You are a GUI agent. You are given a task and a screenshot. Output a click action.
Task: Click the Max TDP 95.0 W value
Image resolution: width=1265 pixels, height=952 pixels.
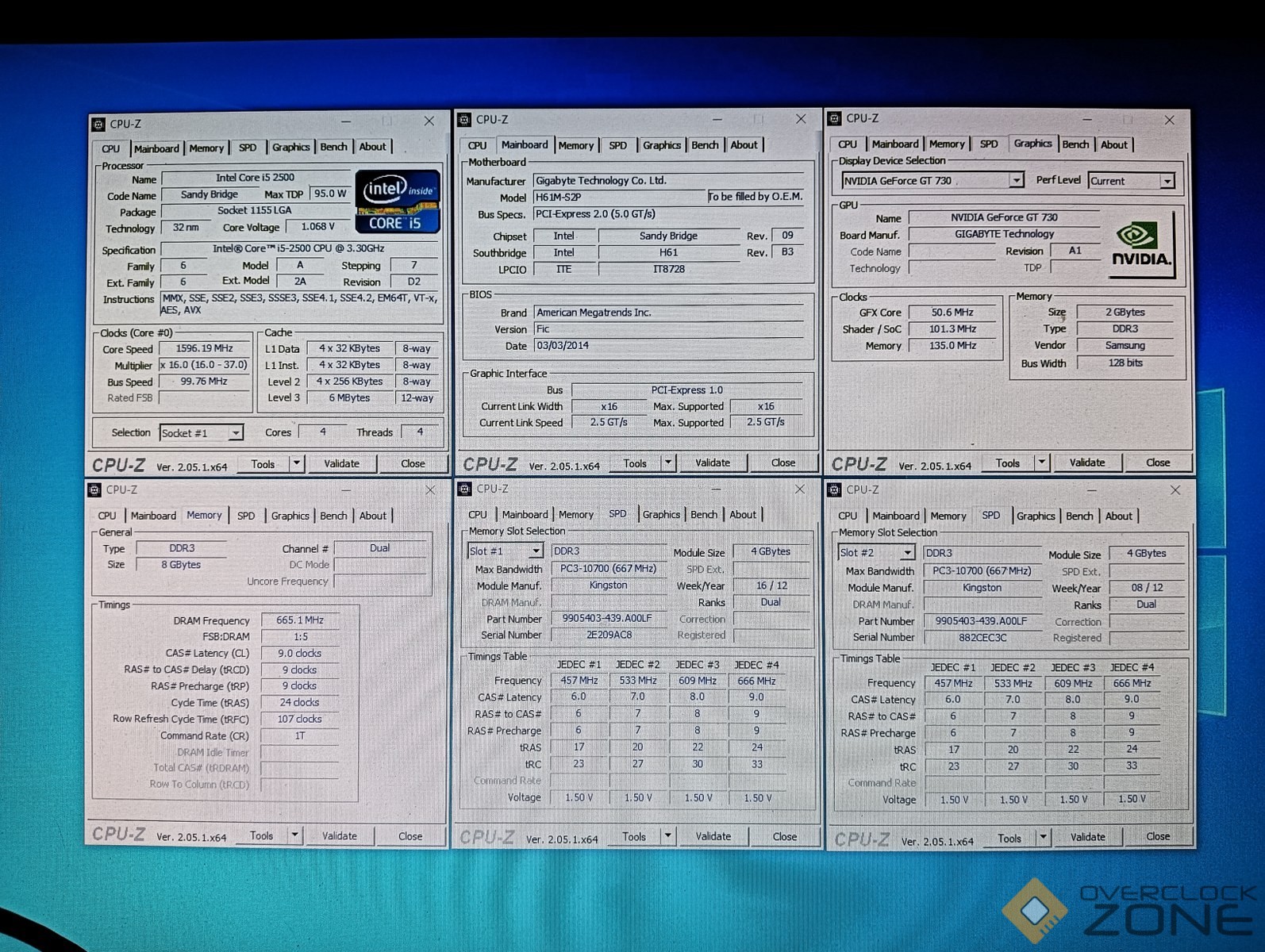330,194
